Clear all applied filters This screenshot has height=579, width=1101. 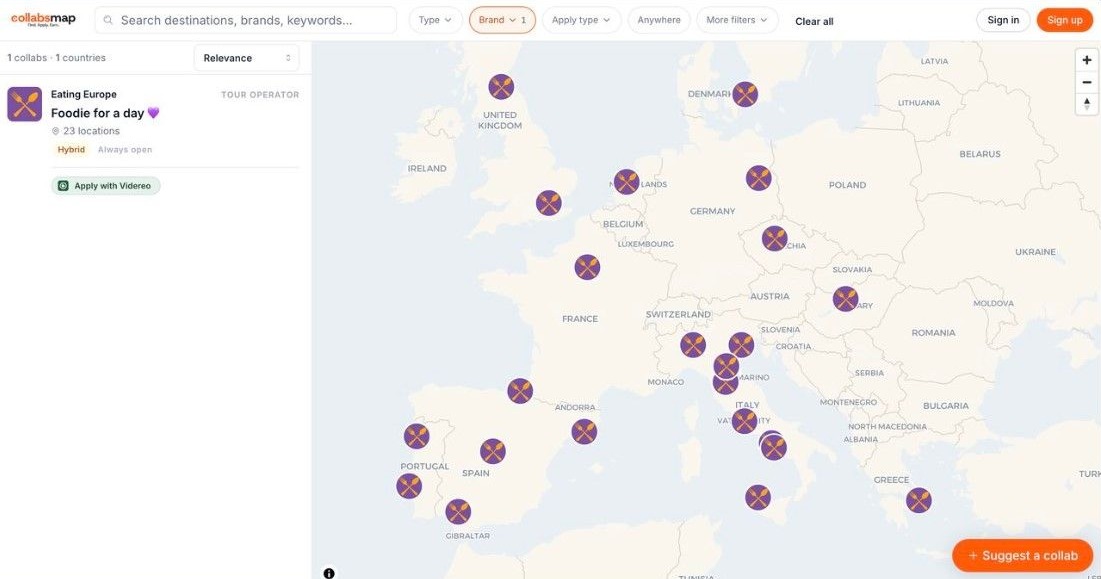814,21
